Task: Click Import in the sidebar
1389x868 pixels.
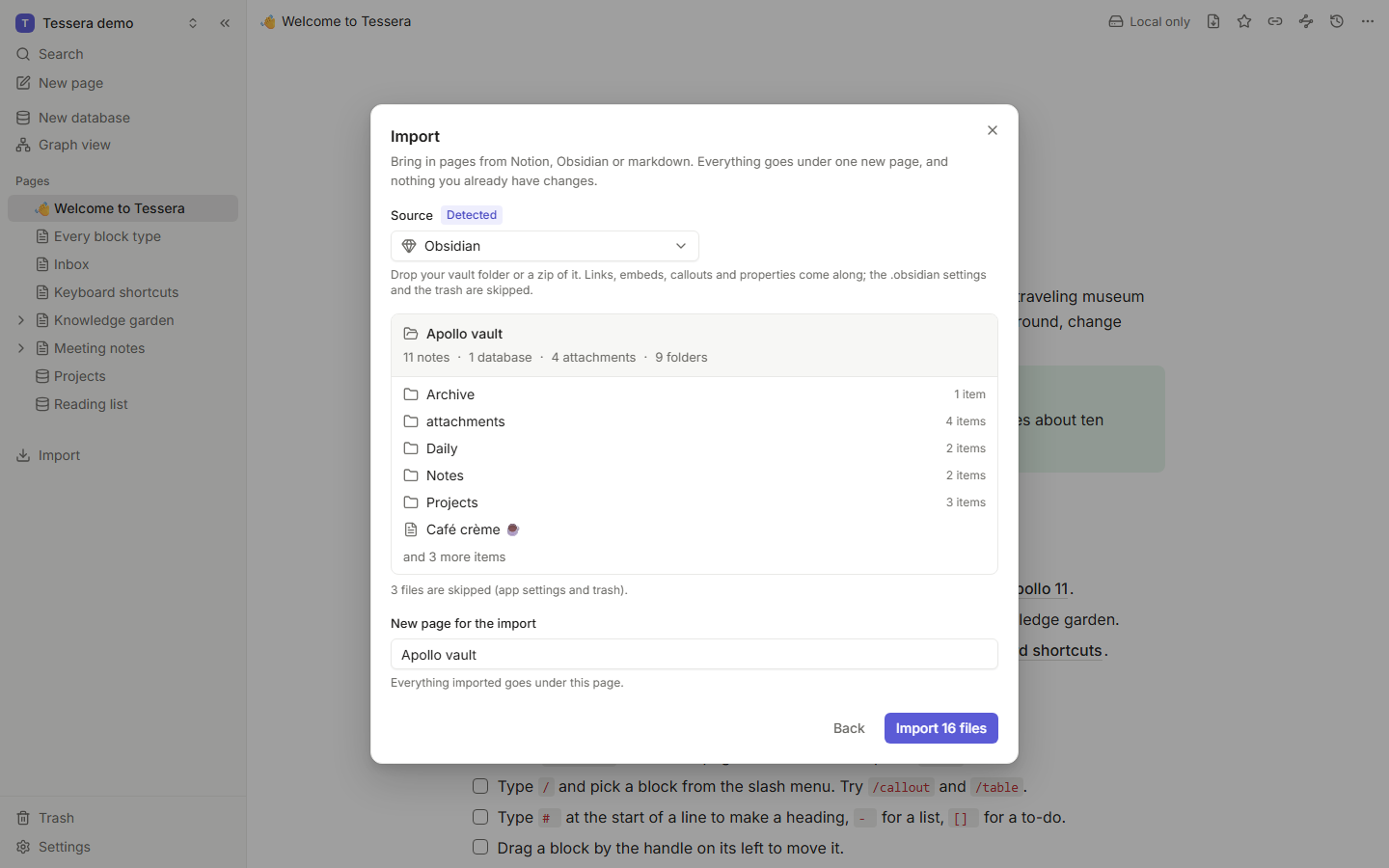Action: (x=123, y=455)
